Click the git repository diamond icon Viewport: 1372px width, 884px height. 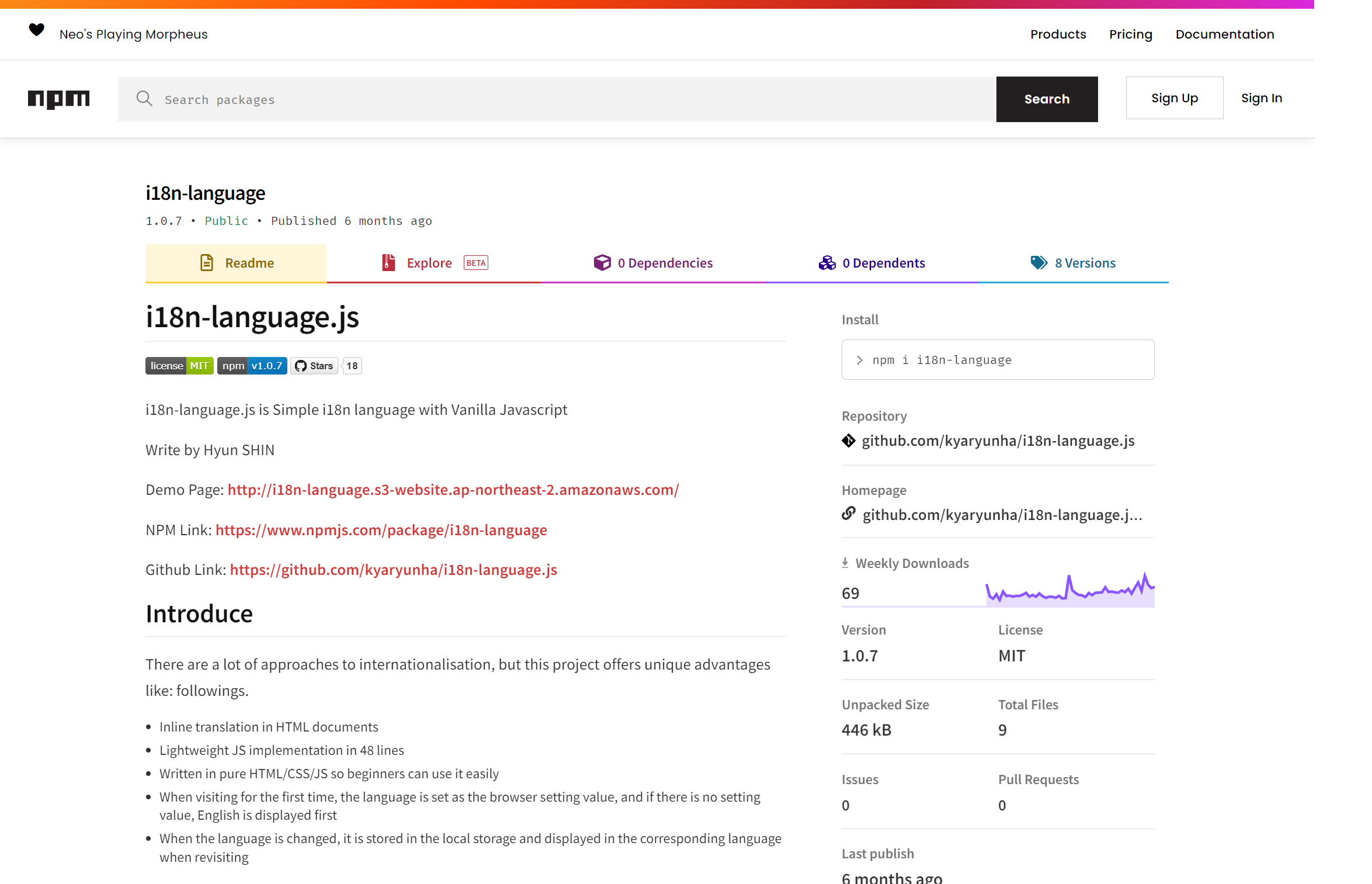[x=849, y=441]
